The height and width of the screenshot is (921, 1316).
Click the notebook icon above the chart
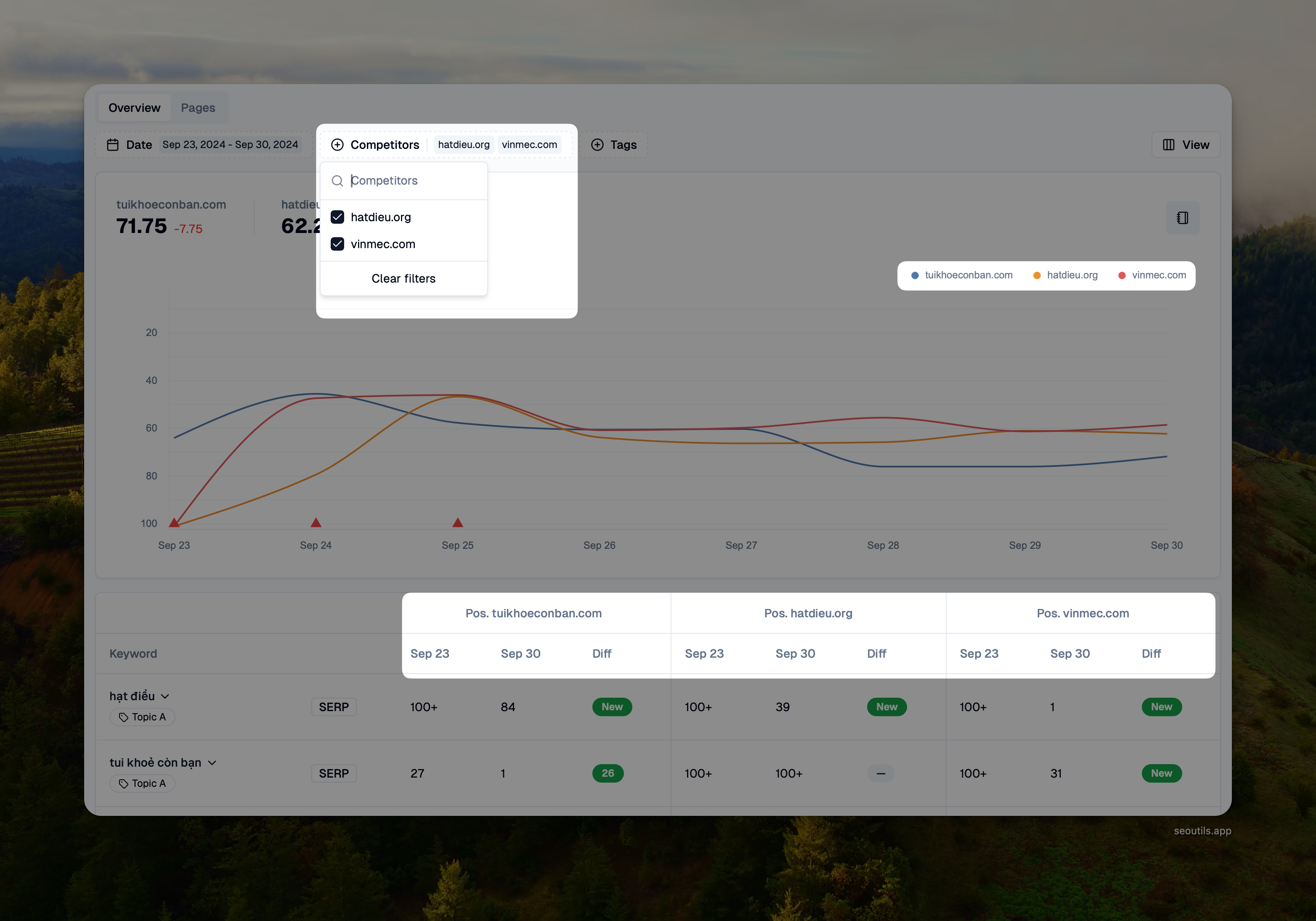pos(1183,218)
